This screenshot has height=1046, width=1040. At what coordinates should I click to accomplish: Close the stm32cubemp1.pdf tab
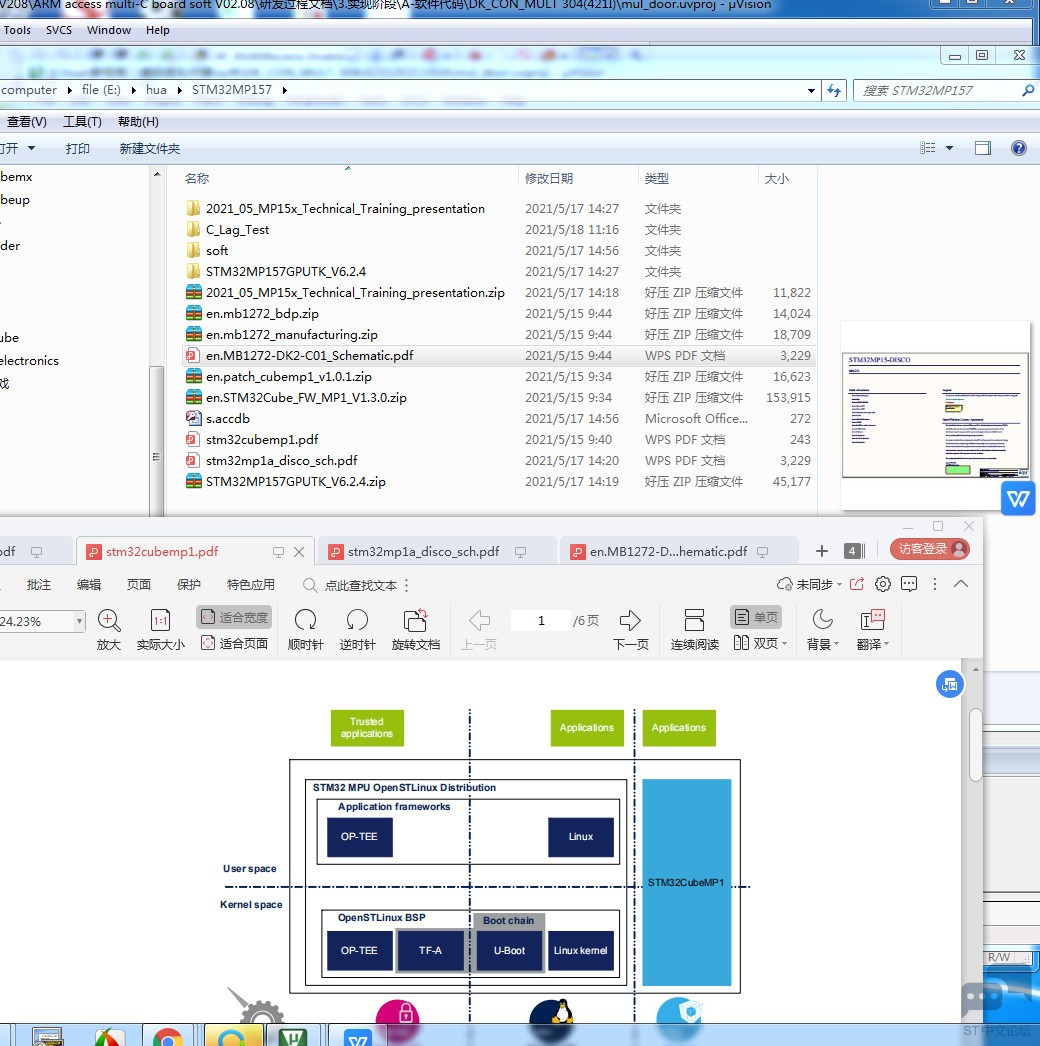(299, 552)
